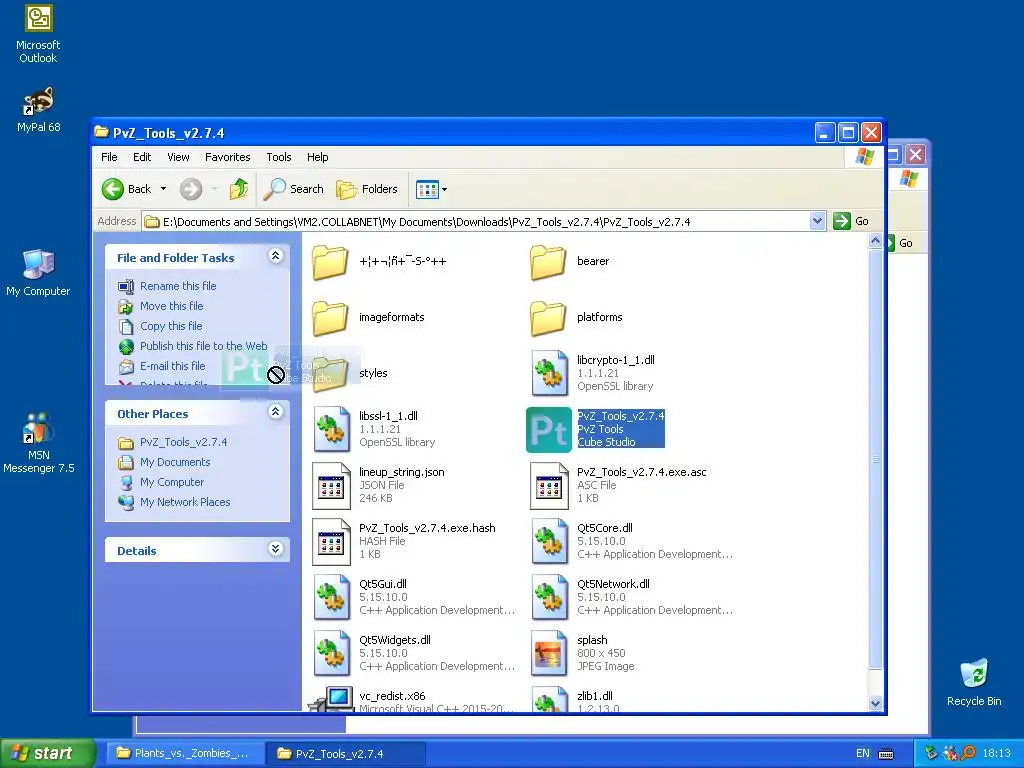Click the Up folder toolbar icon
This screenshot has height=768, width=1024.
pyautogui.click(x=239, y=189)
